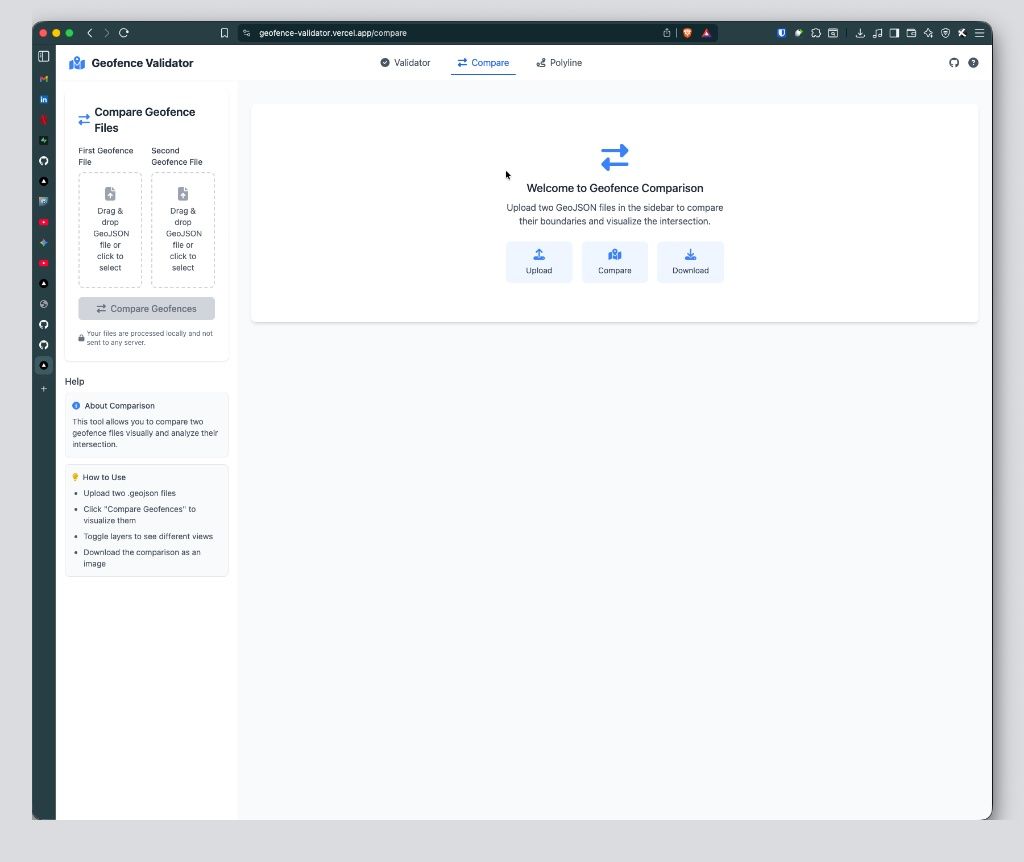Bookmark this page with the bookmark icon
Image resolution: width=1024 pixels, height=862 pixels.
[x=224, y=33]
